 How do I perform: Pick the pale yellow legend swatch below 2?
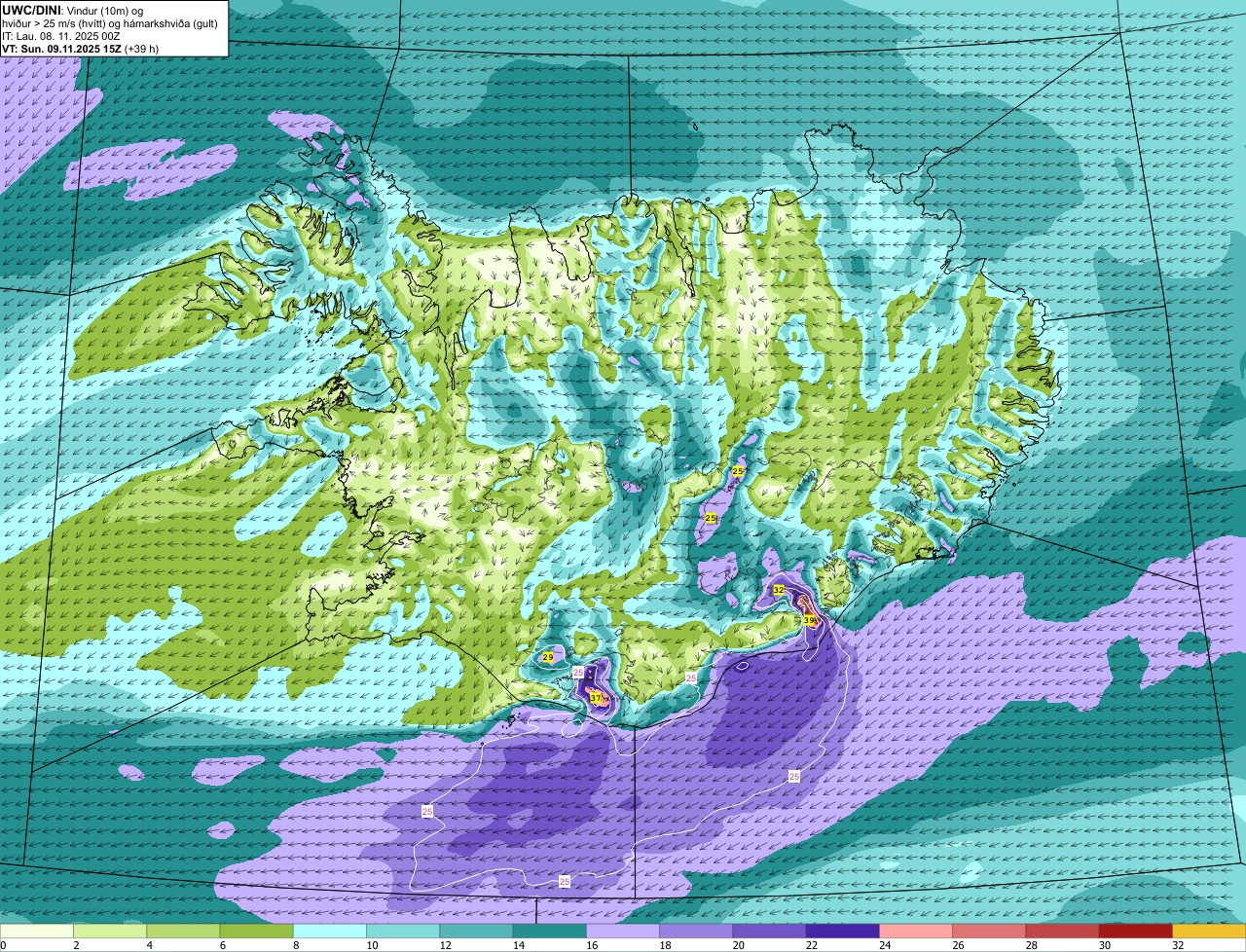click(37, 931)
